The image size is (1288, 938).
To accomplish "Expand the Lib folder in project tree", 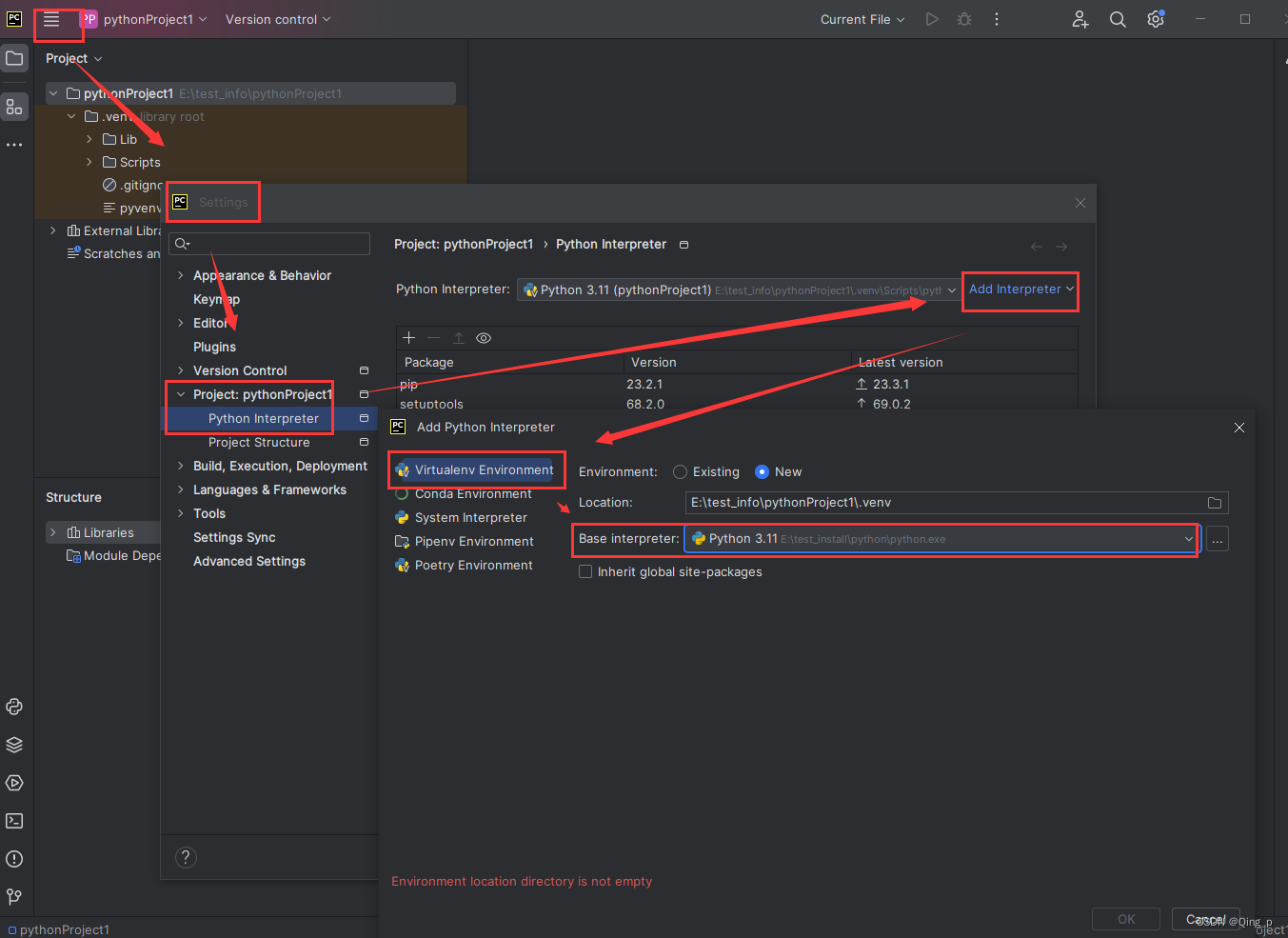I will pyautogui.click(x=89, y=139).
